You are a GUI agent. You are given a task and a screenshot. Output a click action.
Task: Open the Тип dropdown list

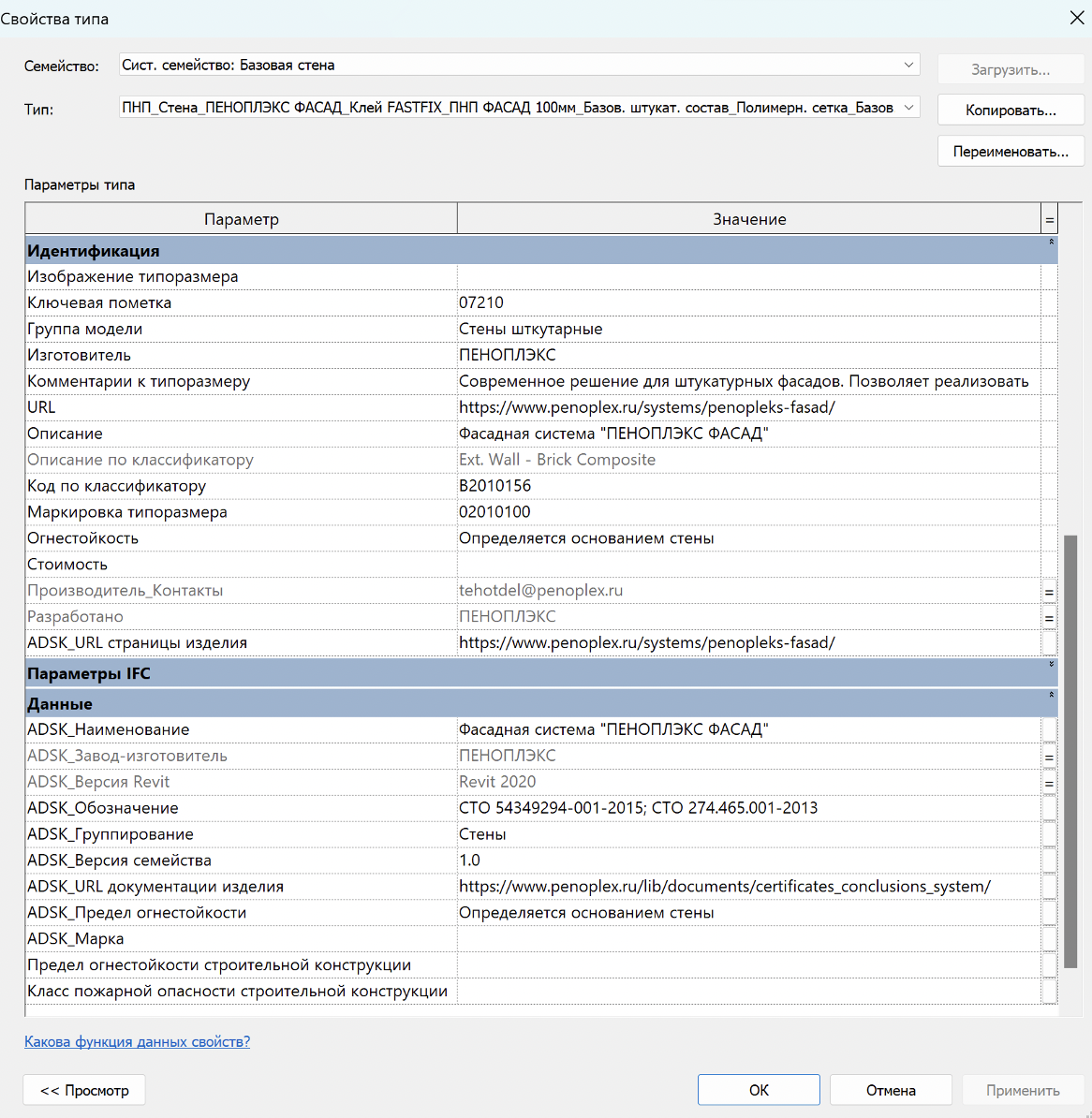click(908, 108)
